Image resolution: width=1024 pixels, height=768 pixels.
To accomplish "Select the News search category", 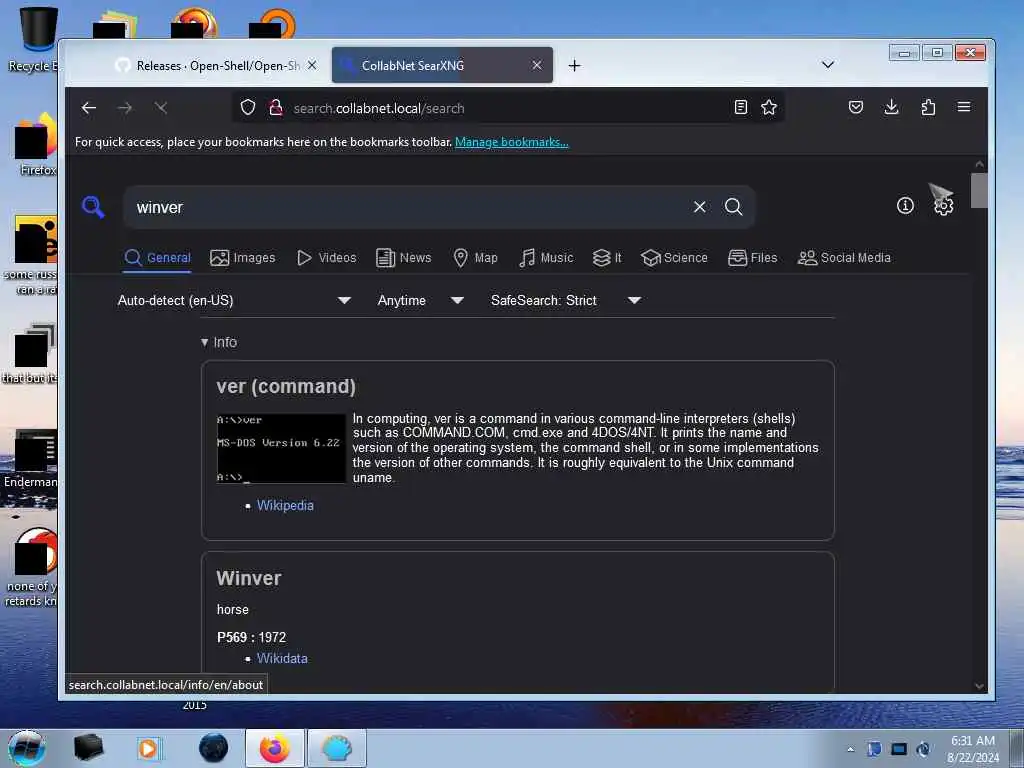I will (404, 258).
